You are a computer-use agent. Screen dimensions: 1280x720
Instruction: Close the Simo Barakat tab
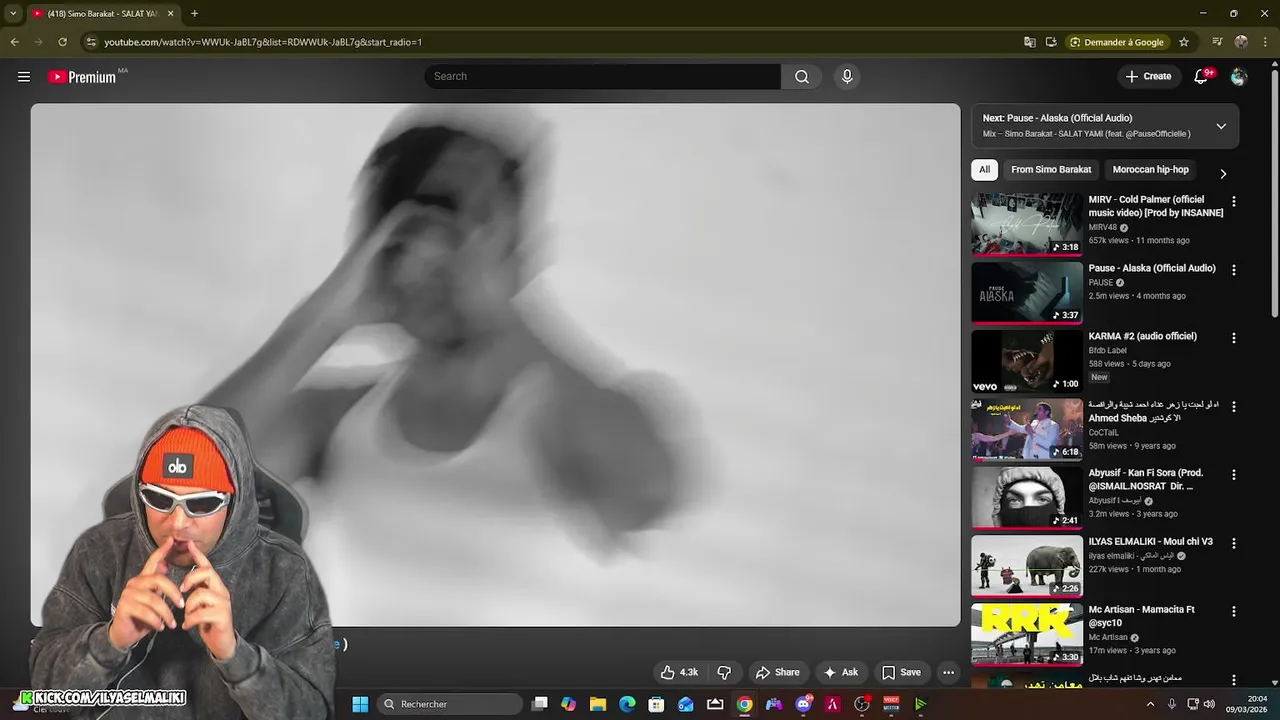point(170,14)
